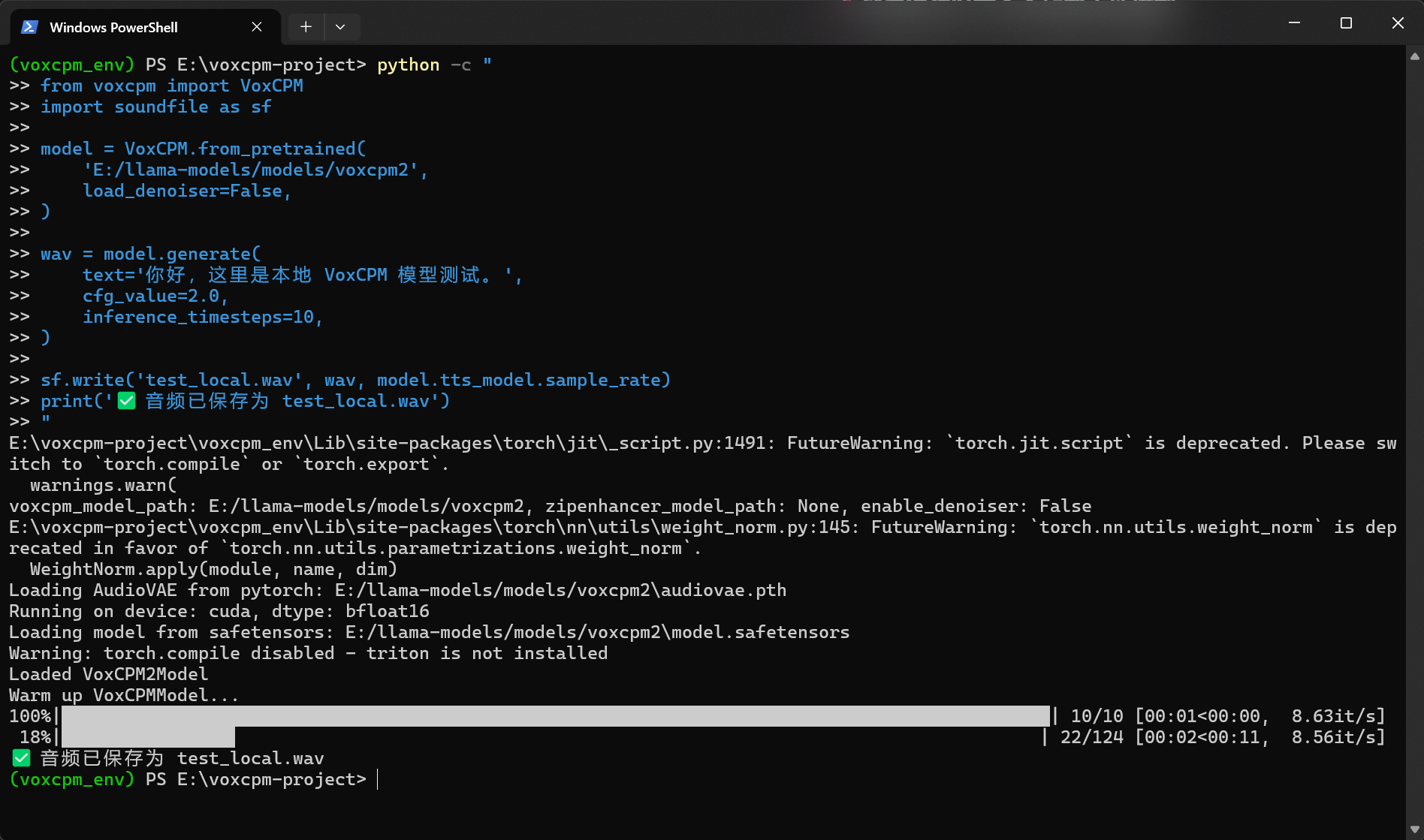Image resolution: width=1424 pixels, height=840 pixels.
Task: Minimize the terminal window
Action: tap(1294, 23)
